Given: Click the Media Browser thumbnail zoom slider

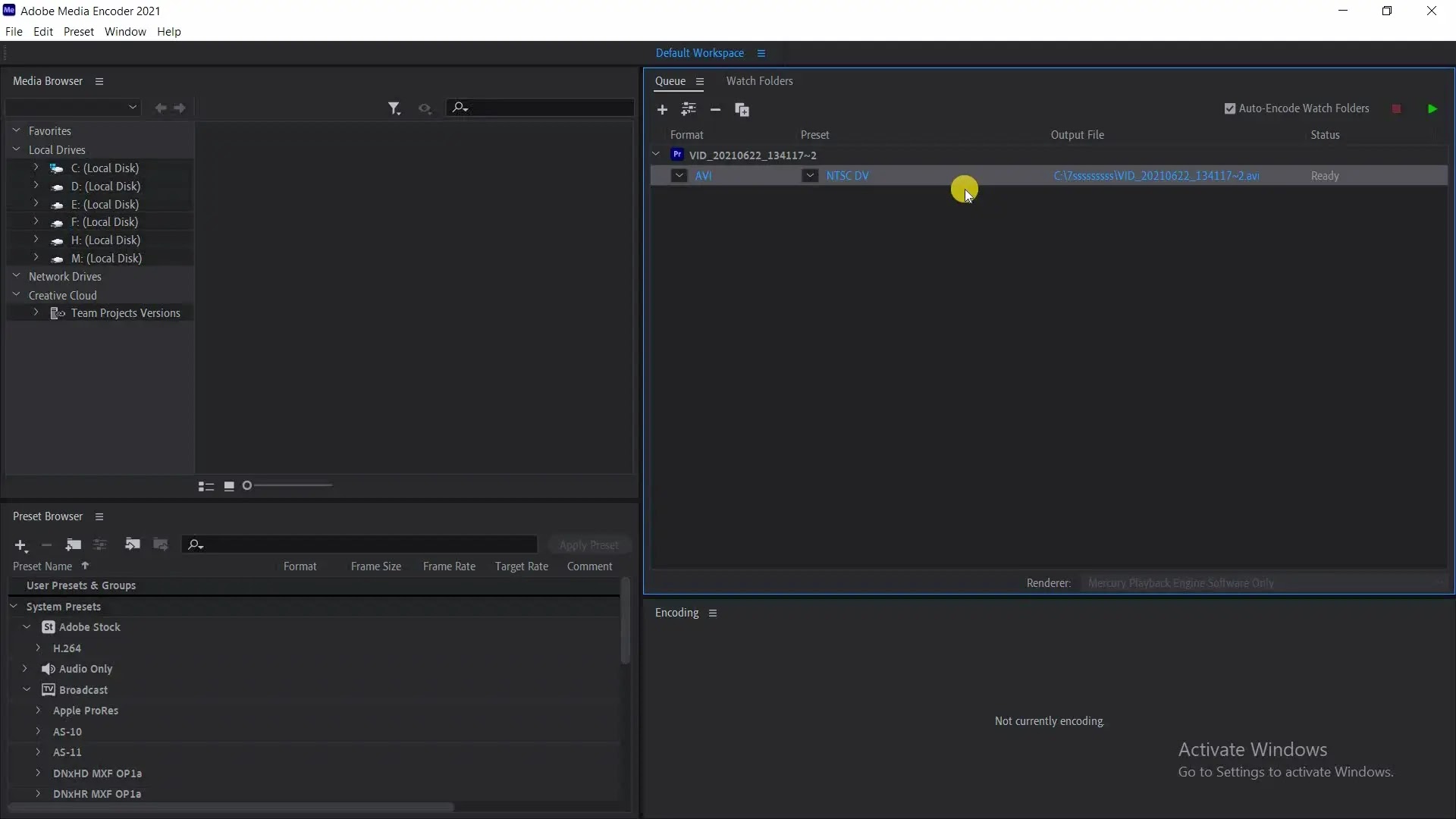Looking at the screenshot, I should click(288, 485).
